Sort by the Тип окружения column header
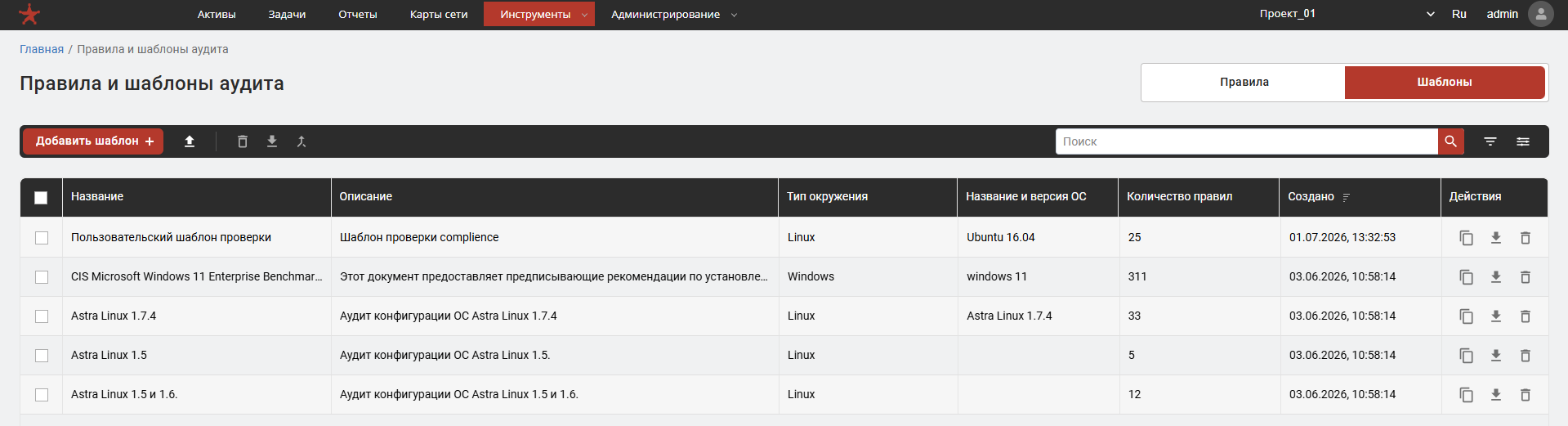This screenshot has height=426, width=1568. [827, 197]
